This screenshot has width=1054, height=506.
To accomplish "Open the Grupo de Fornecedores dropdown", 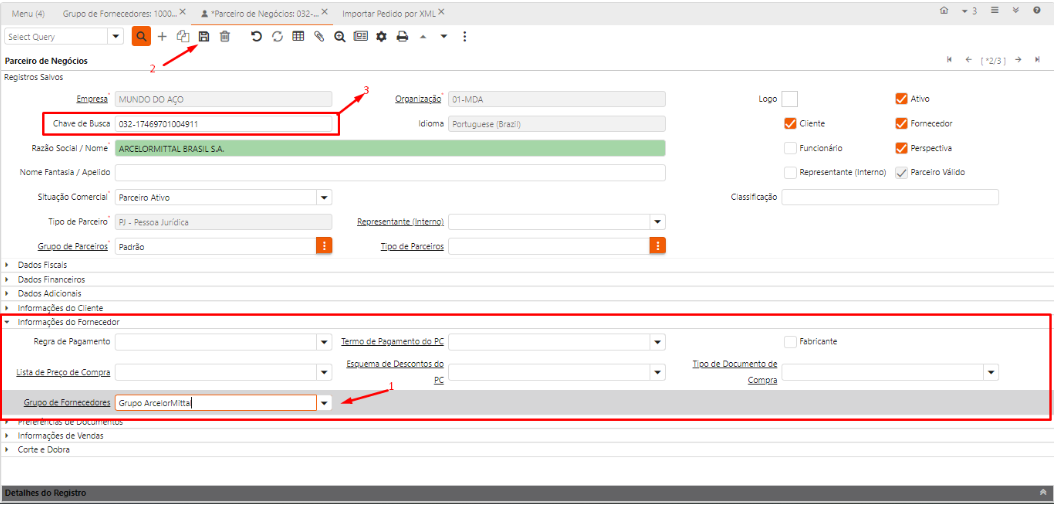I will [324, 403].
